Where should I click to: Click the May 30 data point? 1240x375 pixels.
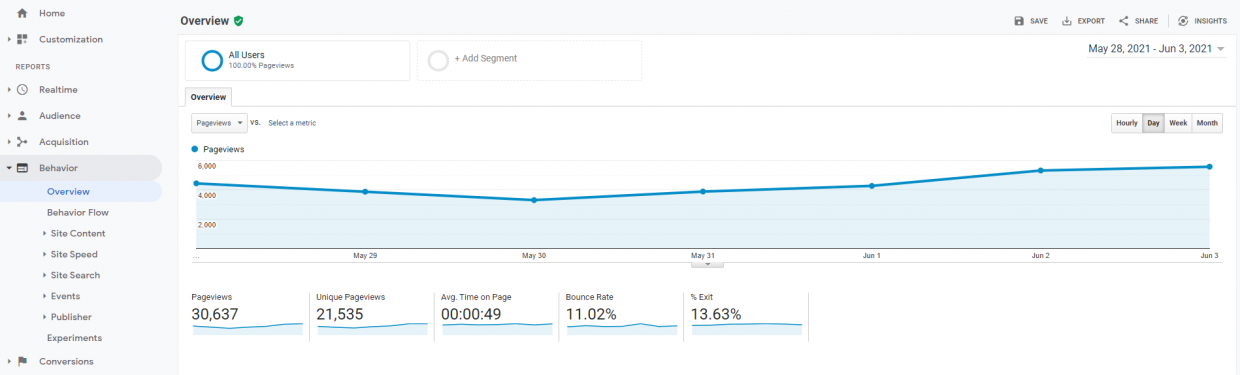(x=534, y=200)
